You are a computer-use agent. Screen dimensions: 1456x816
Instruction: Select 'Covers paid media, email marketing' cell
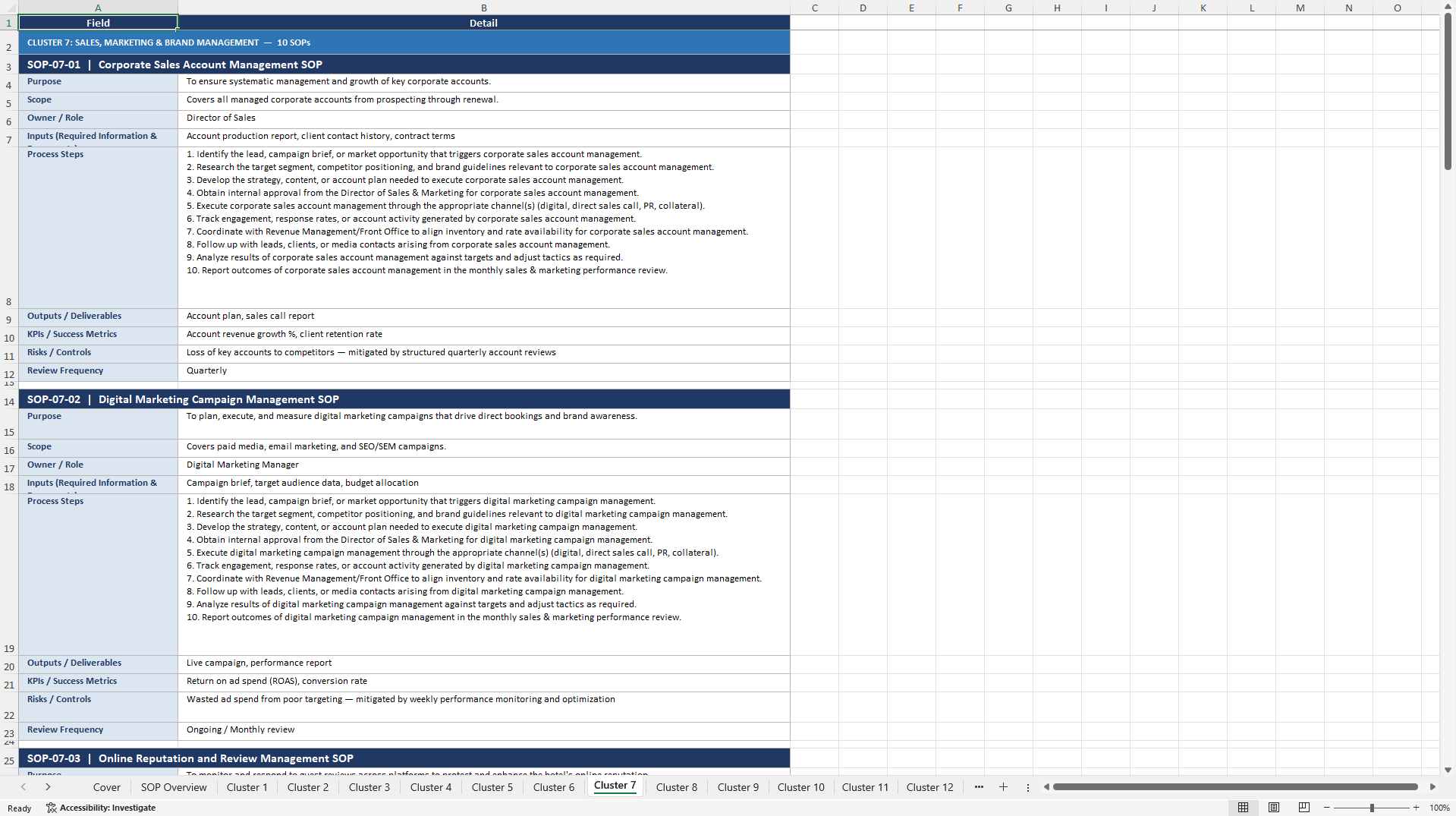(x=483, y=447)
